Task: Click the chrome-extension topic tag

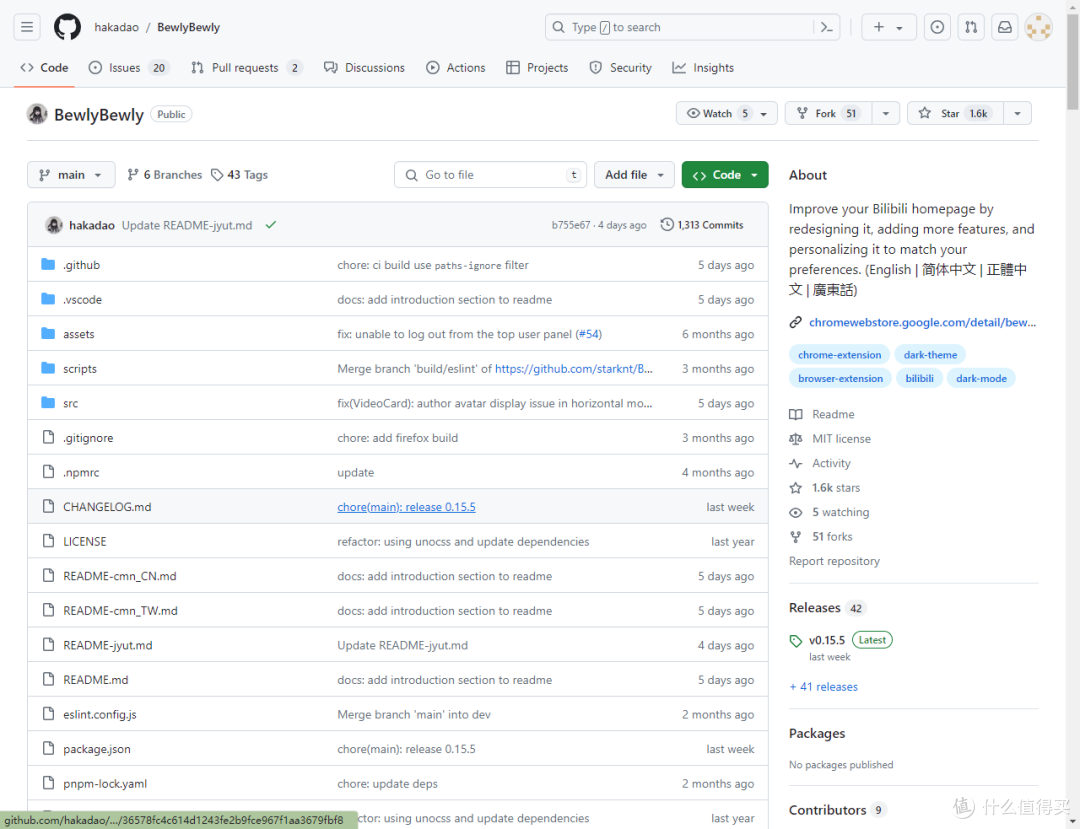Action: pyautogui.click(x=840, y=355)
